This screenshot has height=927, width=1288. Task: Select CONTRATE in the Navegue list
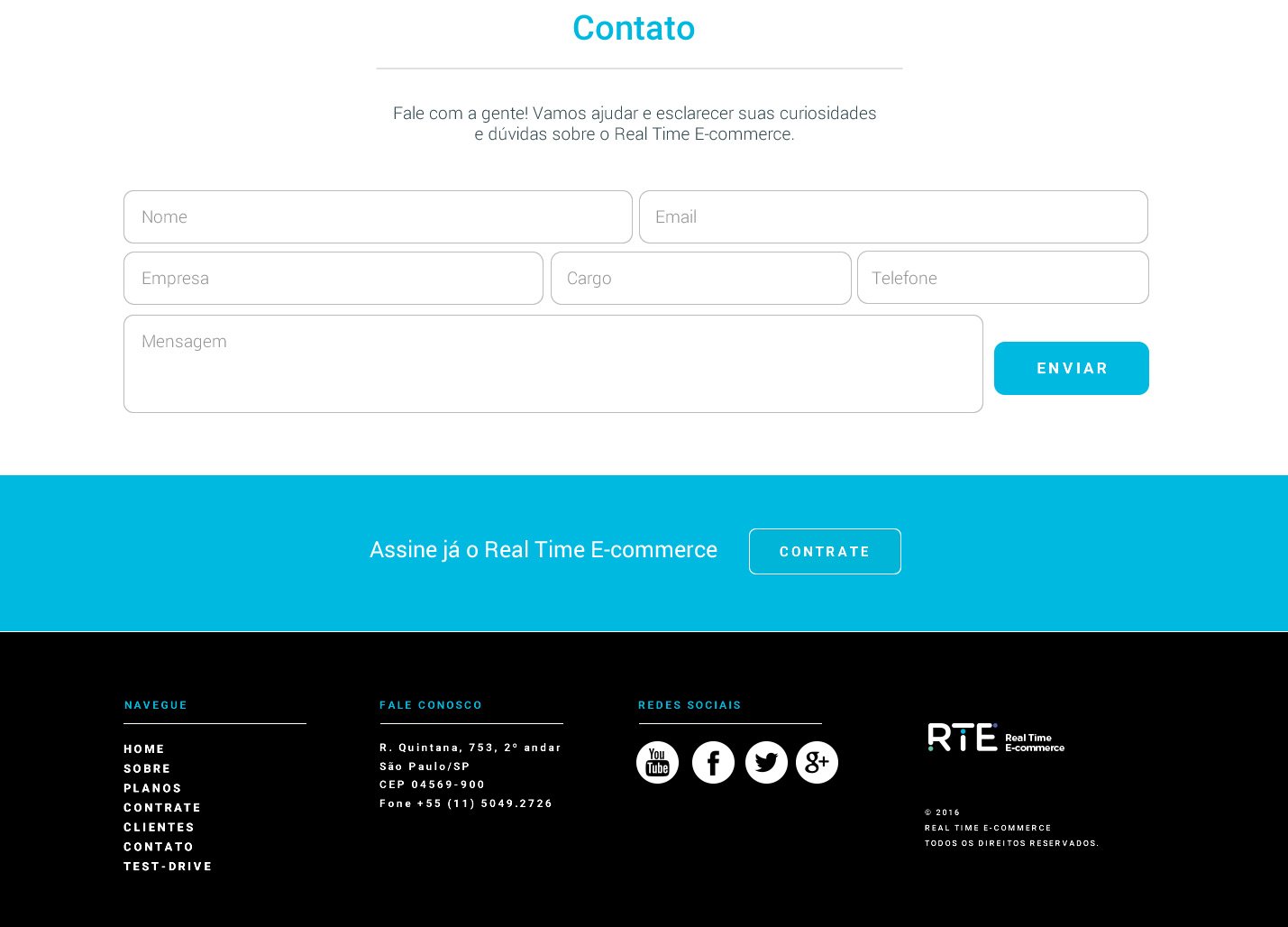tap(162, 808)
